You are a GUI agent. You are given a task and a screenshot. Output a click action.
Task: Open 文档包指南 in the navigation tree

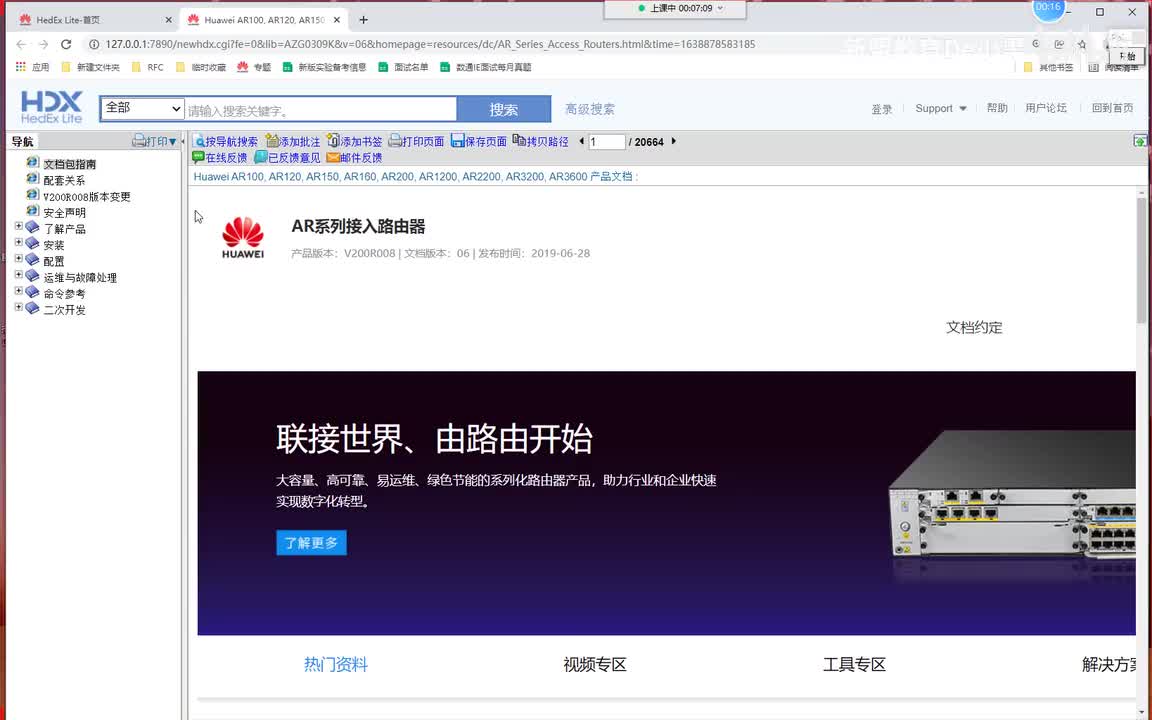click(x=69, y=164)
